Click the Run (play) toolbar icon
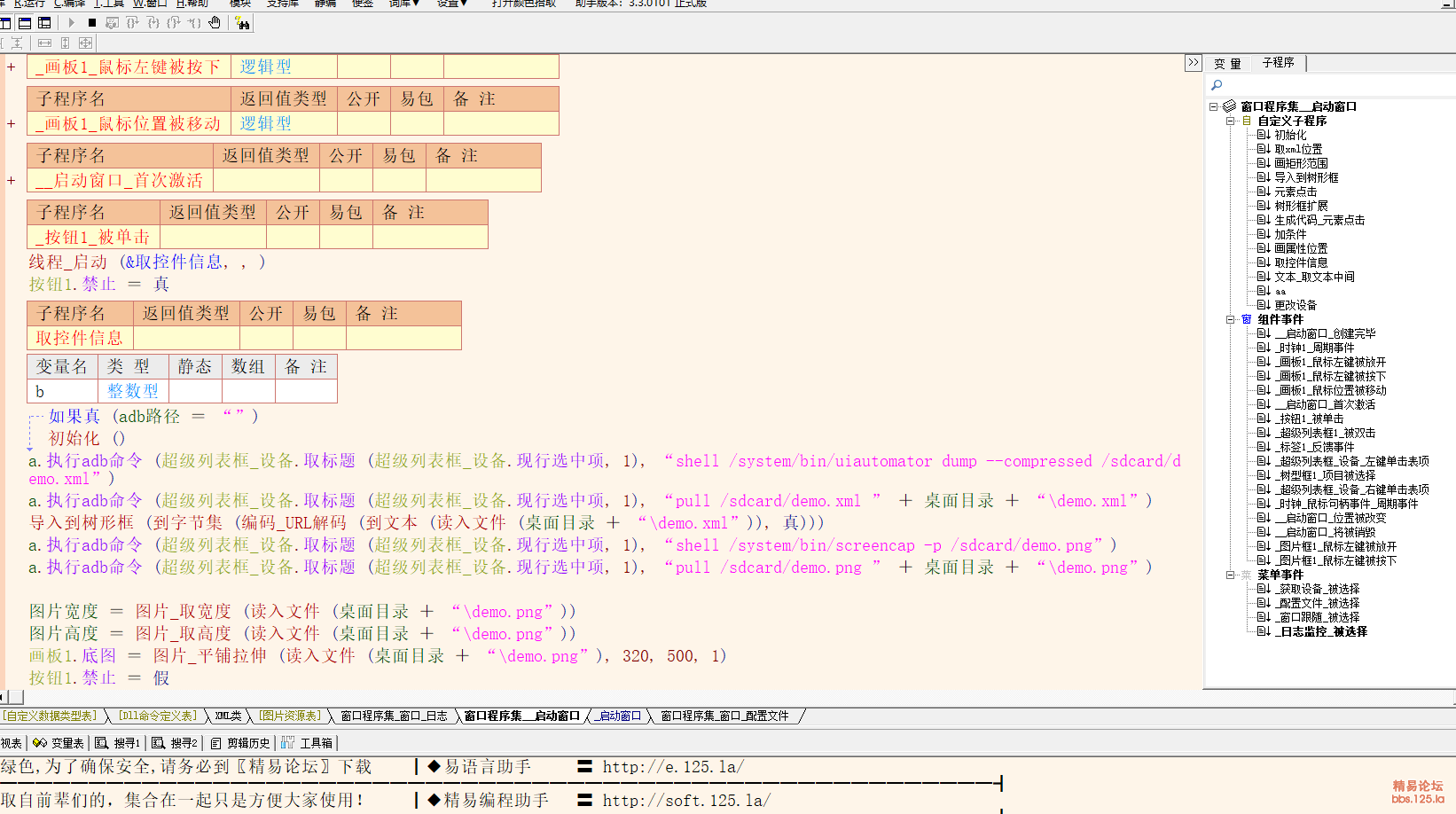The width and height of the screenshot is (1456, 814). [x=72, y=23]
